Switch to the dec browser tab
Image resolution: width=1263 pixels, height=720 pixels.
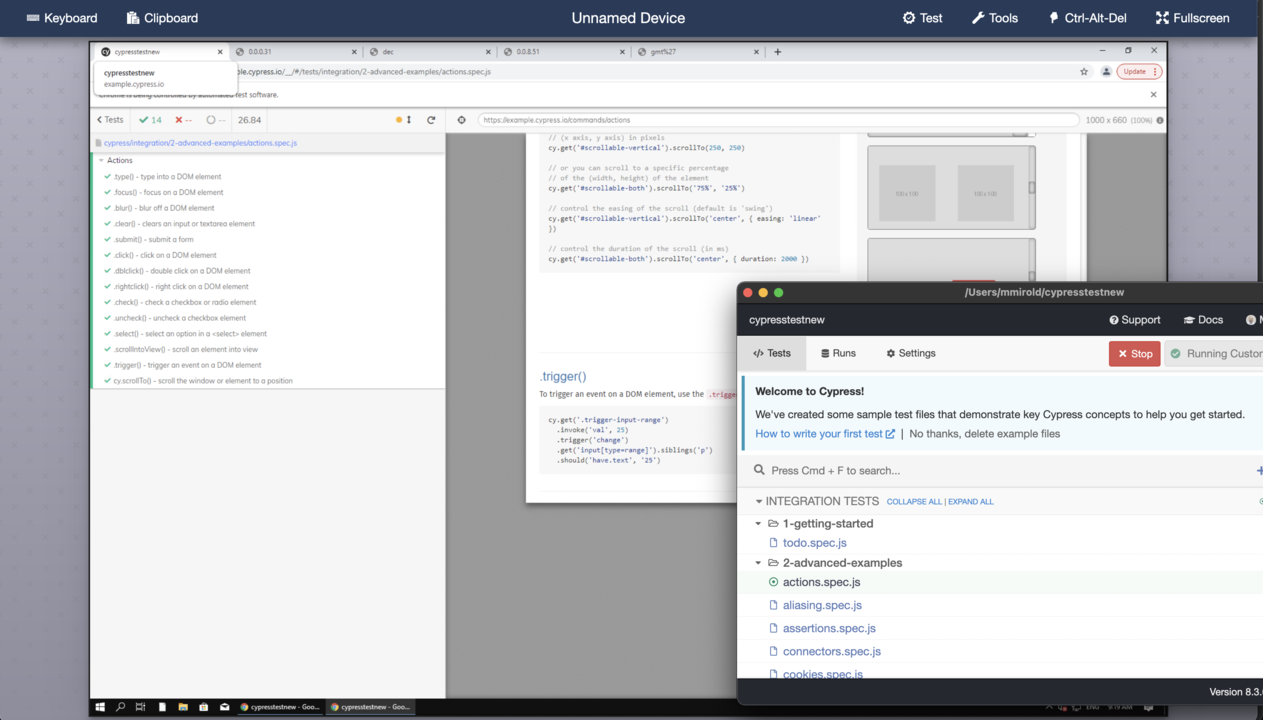click(429, 51)
